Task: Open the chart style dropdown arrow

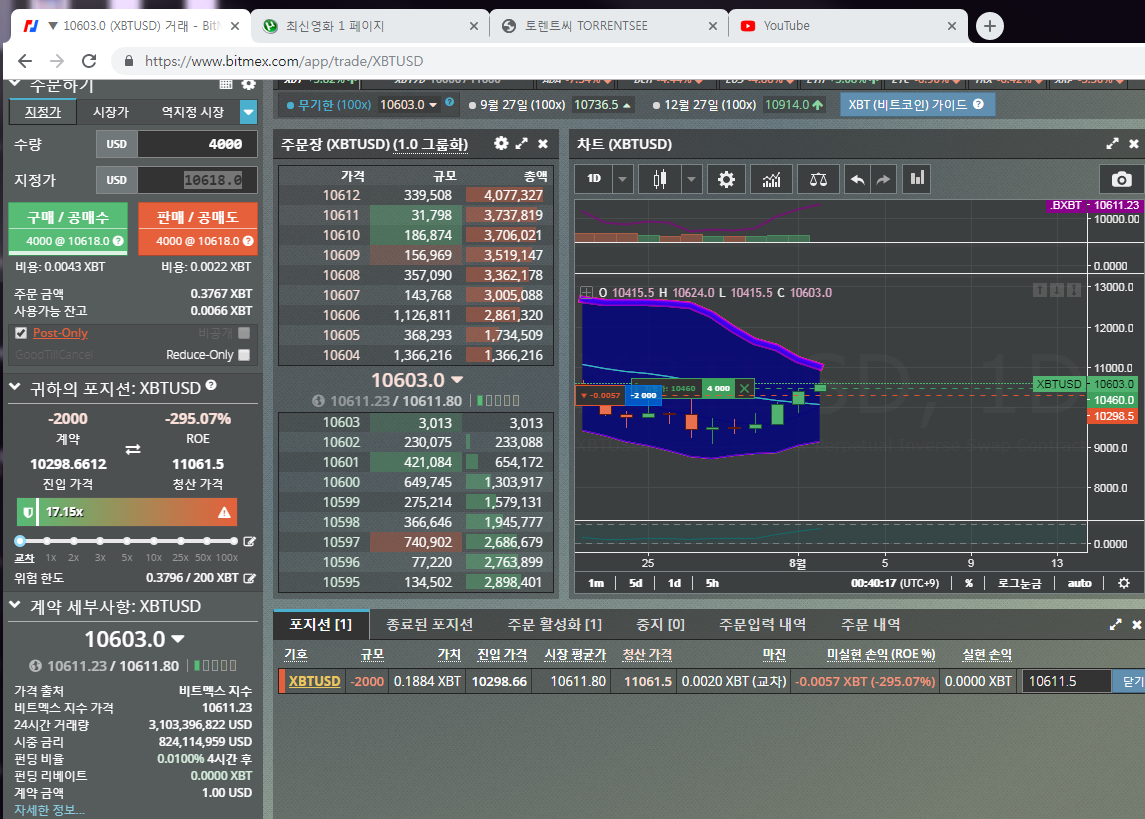Action: pyautogui.click(x=691, y=179)
